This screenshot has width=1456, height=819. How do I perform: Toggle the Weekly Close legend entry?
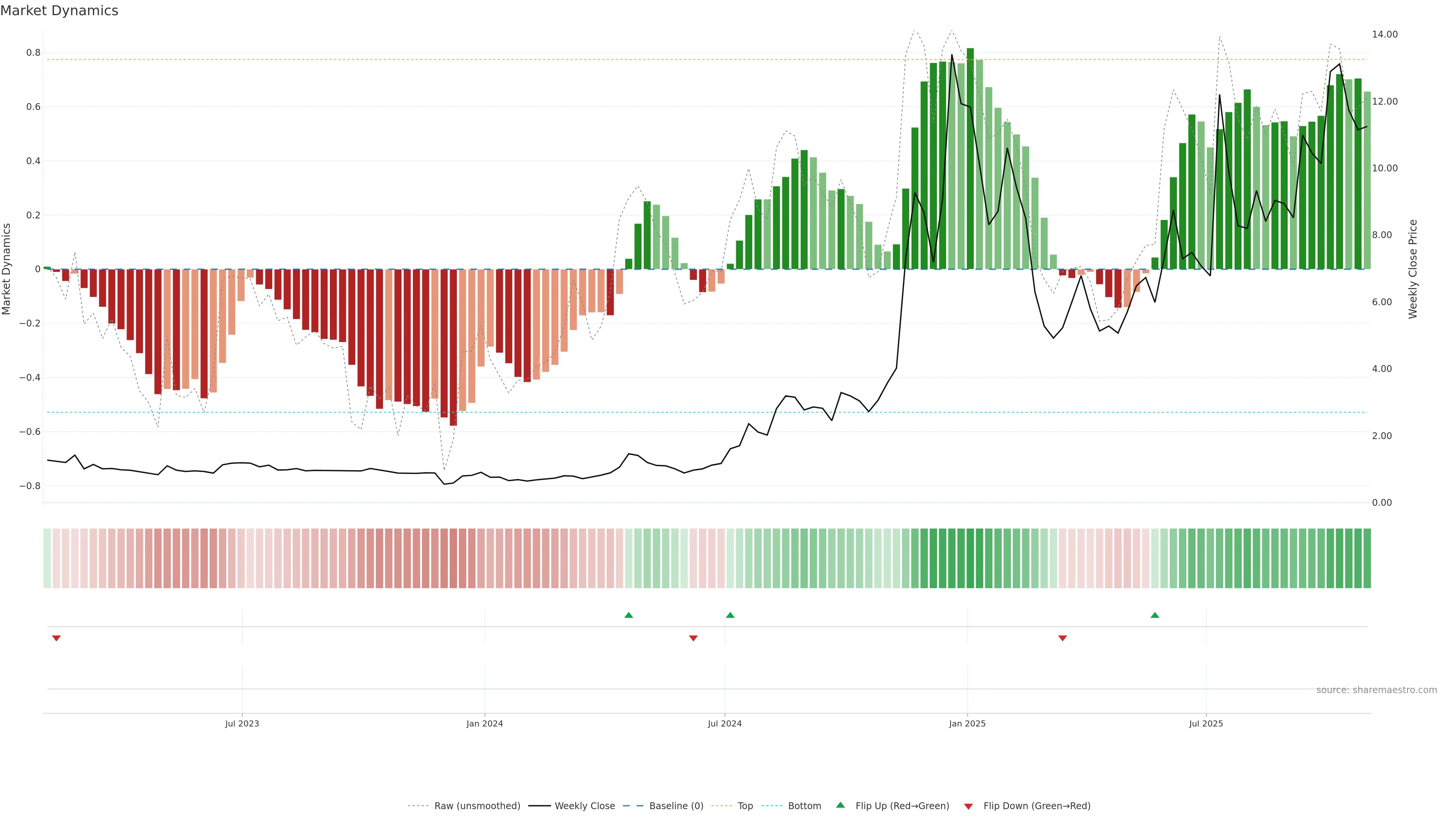pos(584,806)
